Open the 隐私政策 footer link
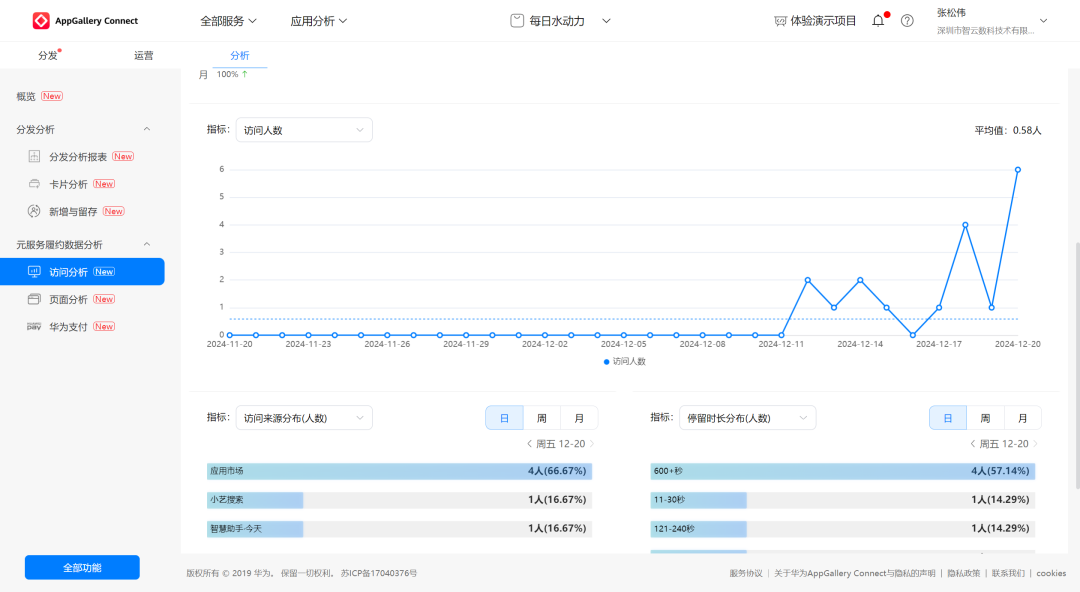This screenshot has width=1080, height=592. (964, 573)
